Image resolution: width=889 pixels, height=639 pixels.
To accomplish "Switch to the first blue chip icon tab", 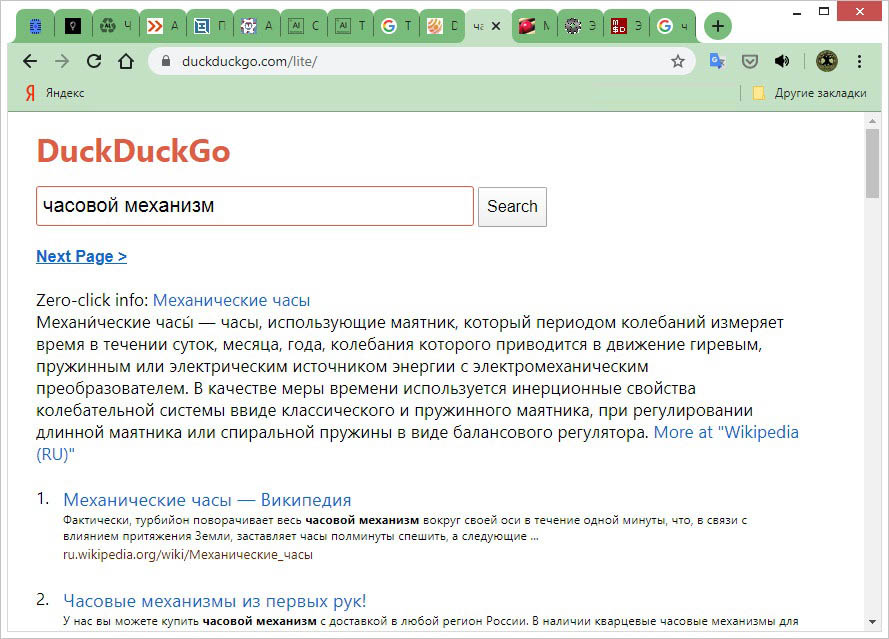I will pos(35,26).
